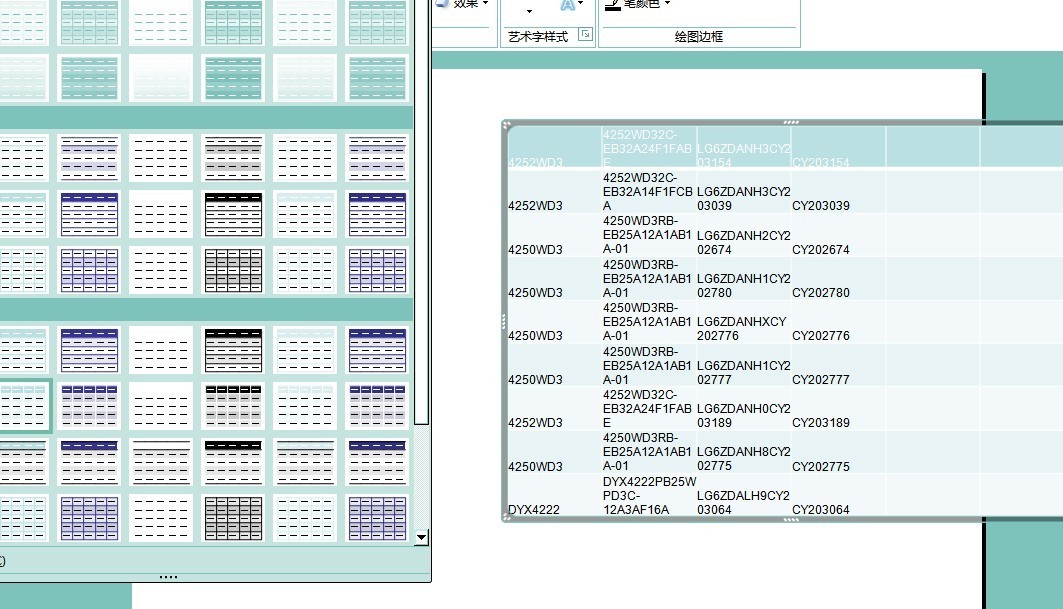Select the dark navy header table style
Image resolution: width=1063 pixels, height=609 pixels.
[90, 213]
